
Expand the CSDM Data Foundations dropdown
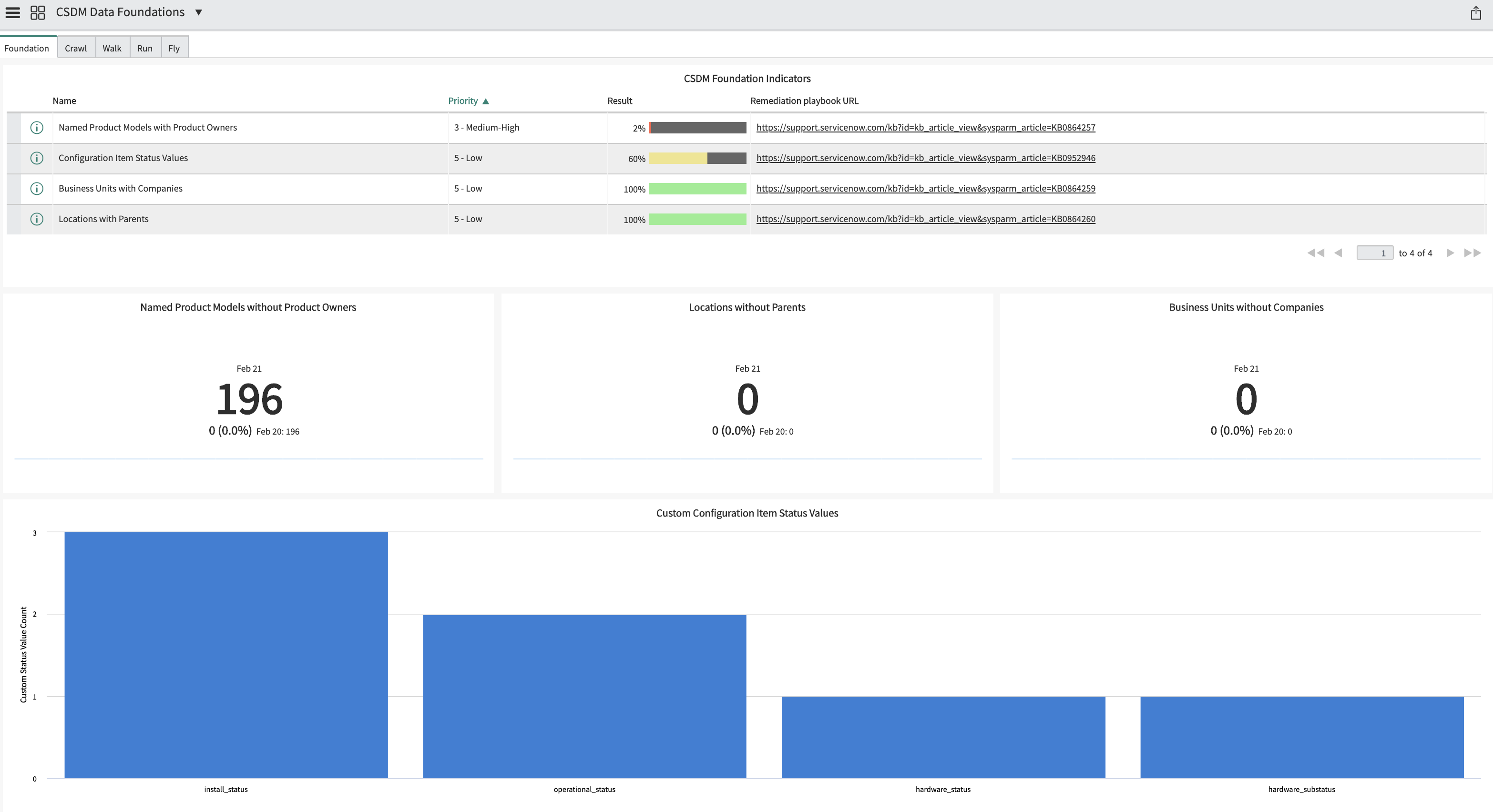(198, 12)
